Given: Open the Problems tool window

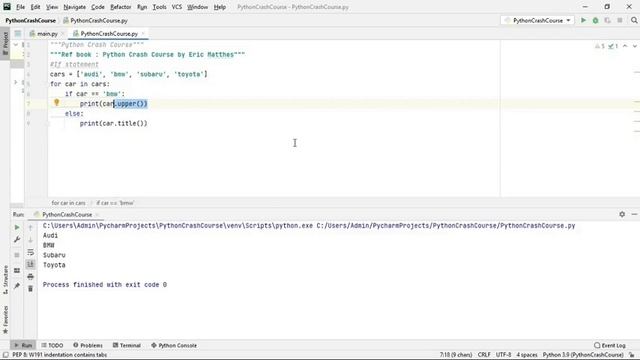Looking at the screenshot, I should tap(88, 345).
